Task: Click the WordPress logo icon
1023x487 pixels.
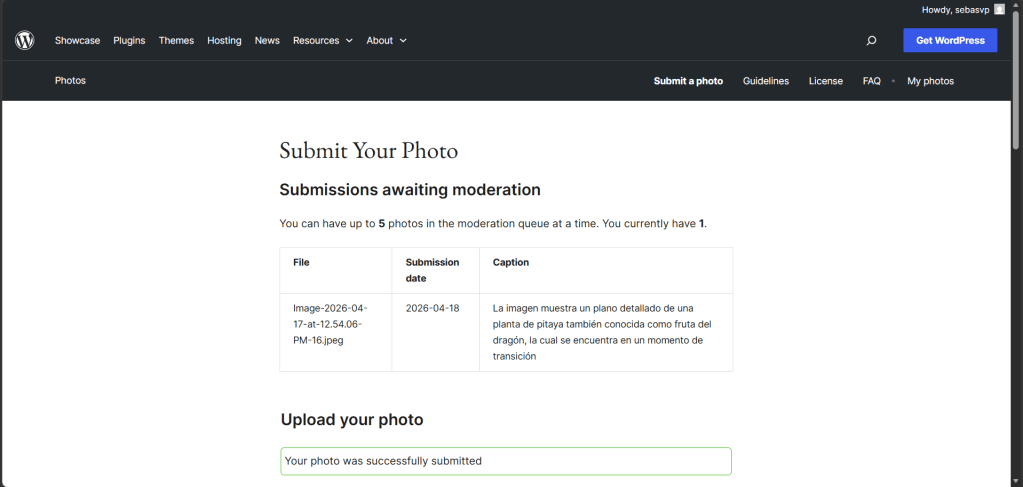Action: tap(25, 41)
